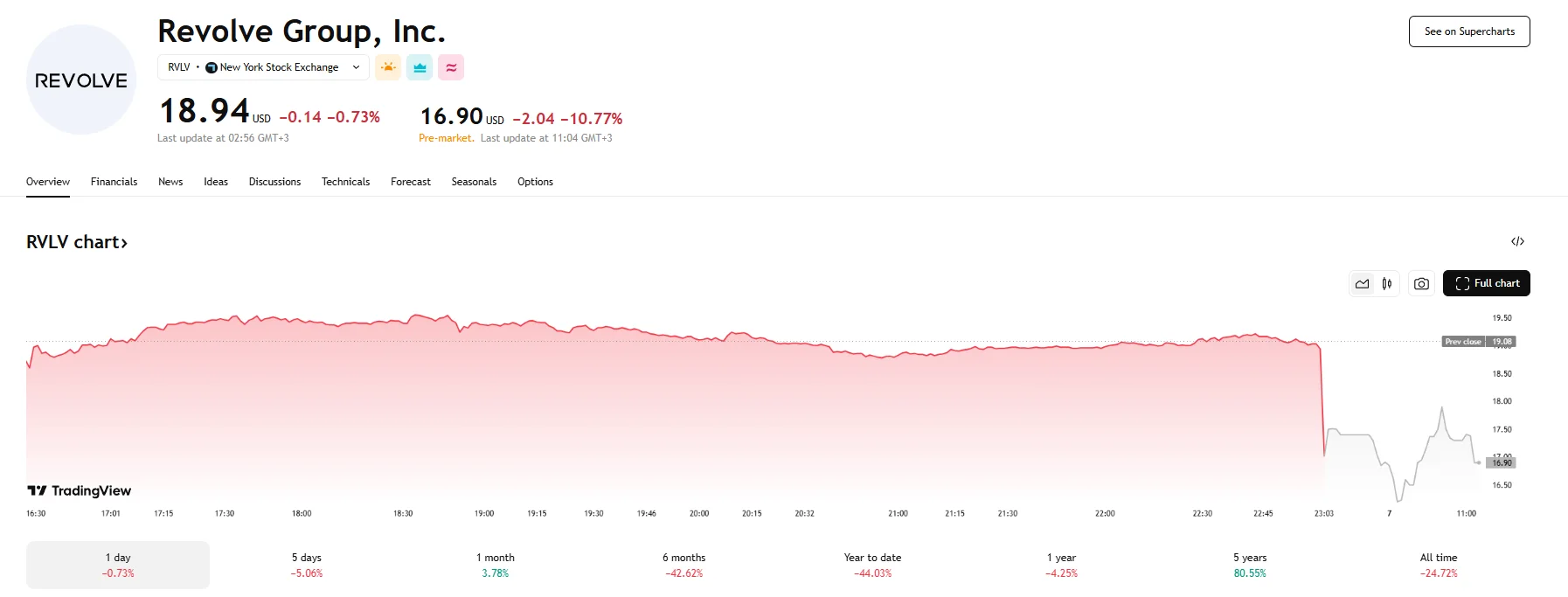Switch to the 5 years range
Viewport: 1568px width, 597px height.
[x=1250, y=564]
